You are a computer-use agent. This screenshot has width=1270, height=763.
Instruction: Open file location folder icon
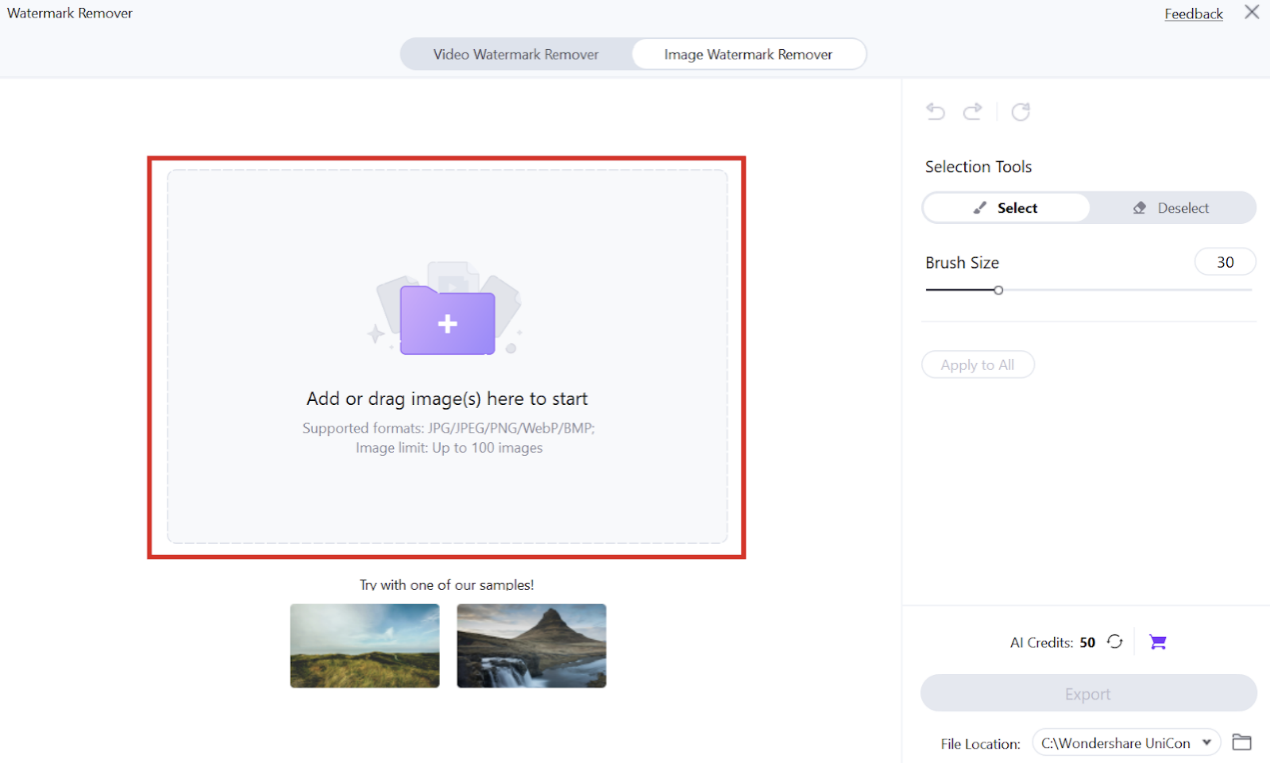[1242, 742]
